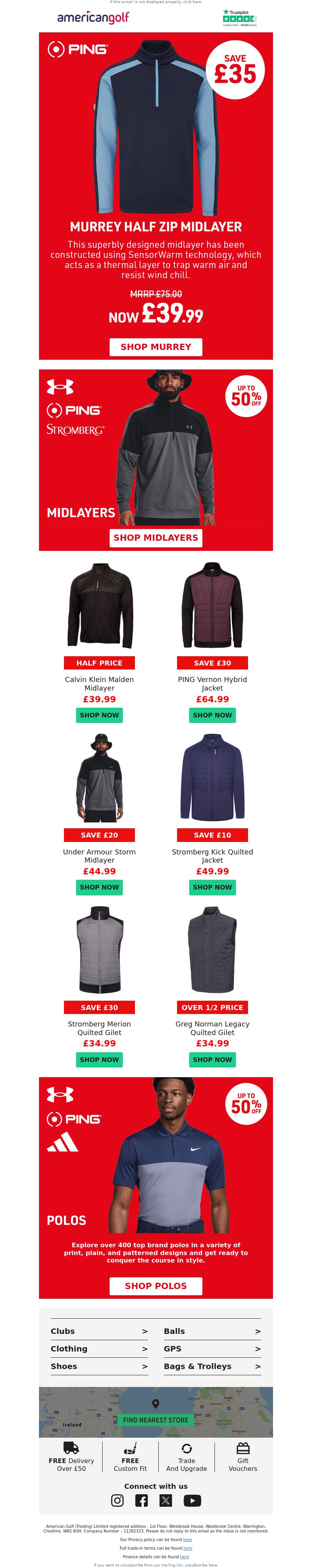The width and height of the screenshot is (312, 1568).
Task: Open the Instagram social icon
Action: [x=117, y=1500]
